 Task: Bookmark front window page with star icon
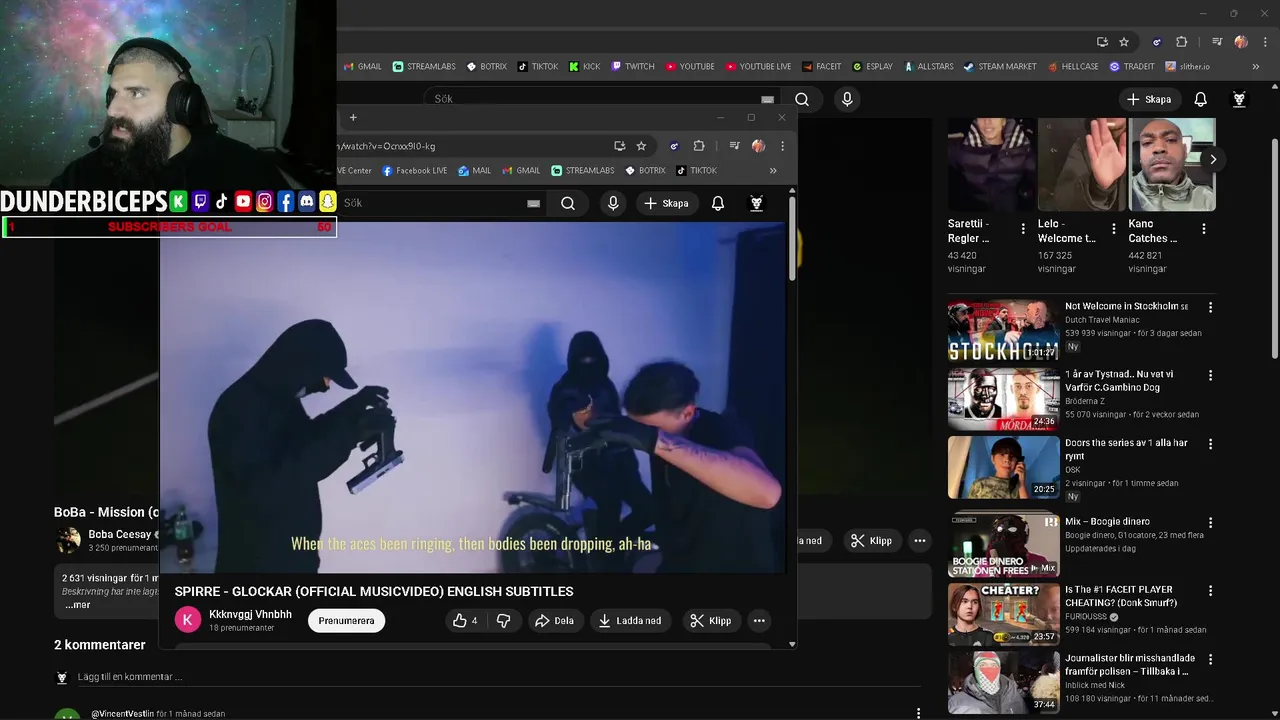[x=641, y=146]
